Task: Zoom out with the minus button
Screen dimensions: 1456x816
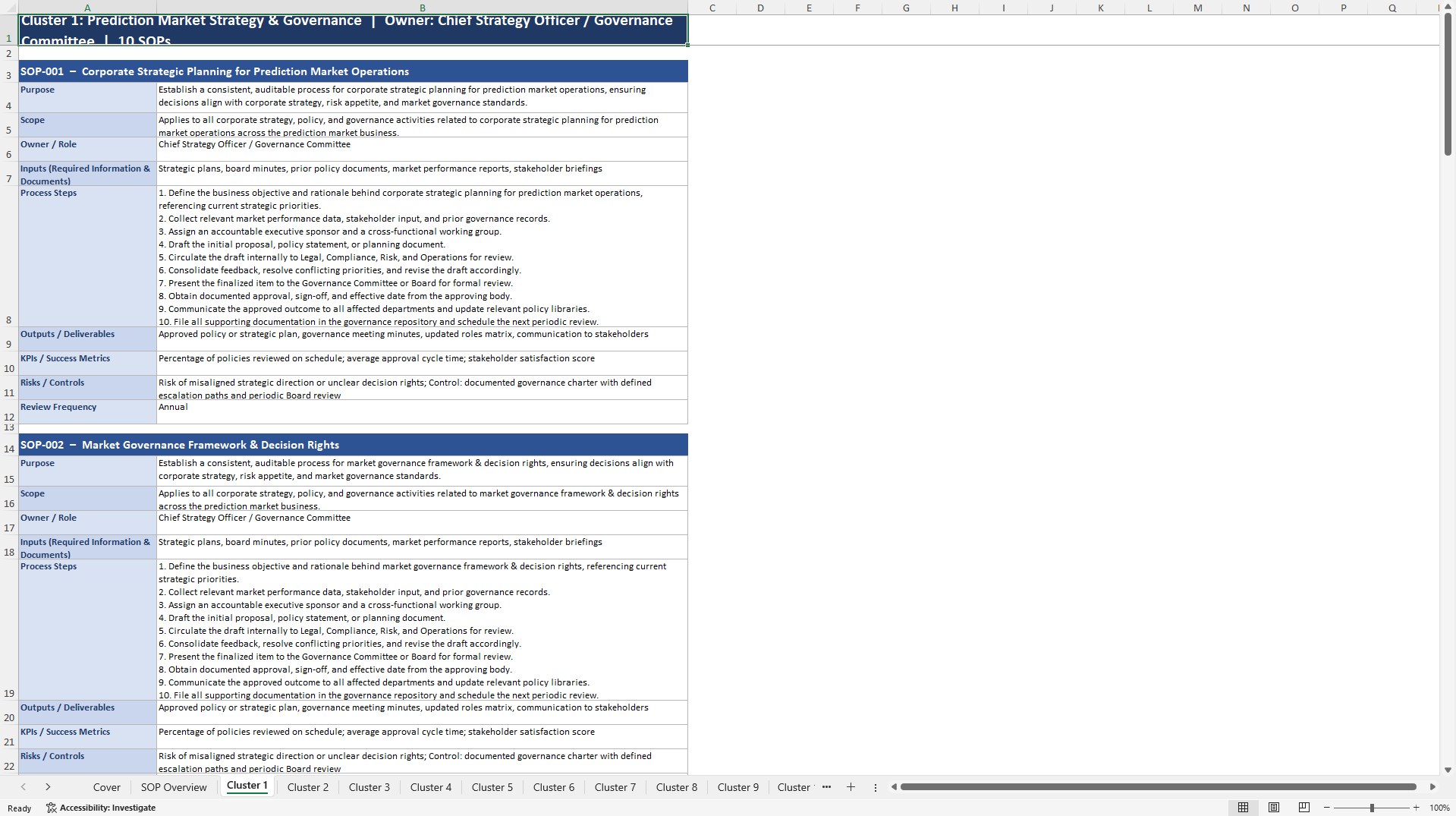Action: pyautogui.click(x=1327, y=808)
